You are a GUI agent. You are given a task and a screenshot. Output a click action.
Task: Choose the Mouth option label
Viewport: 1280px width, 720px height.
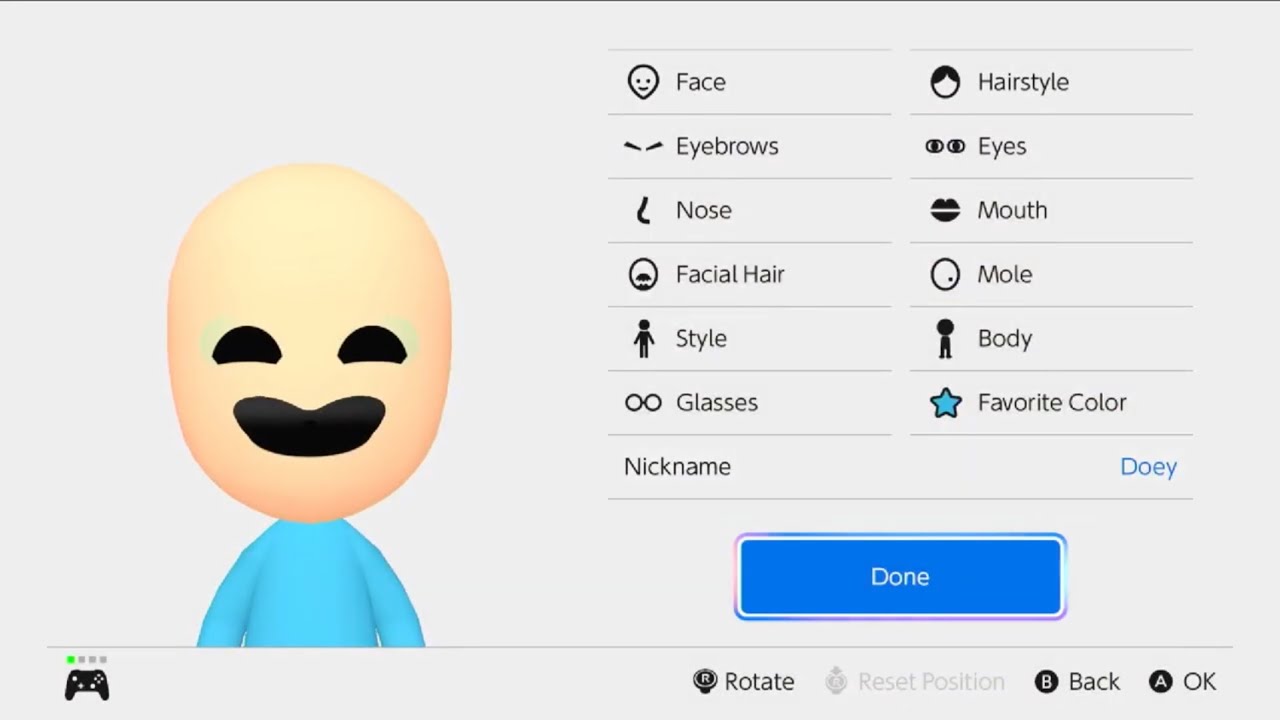[1012, 210]
